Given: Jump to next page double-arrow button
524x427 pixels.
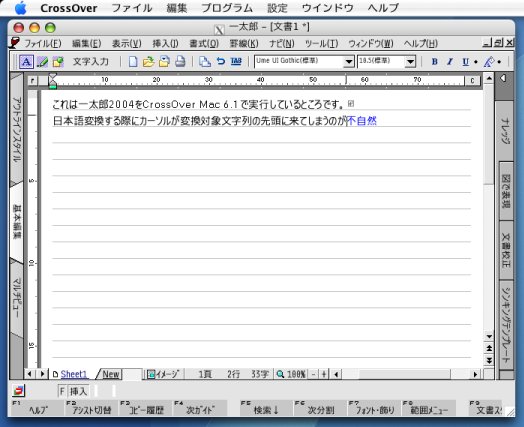Looking at the screenshot, I should click(489, 360).
